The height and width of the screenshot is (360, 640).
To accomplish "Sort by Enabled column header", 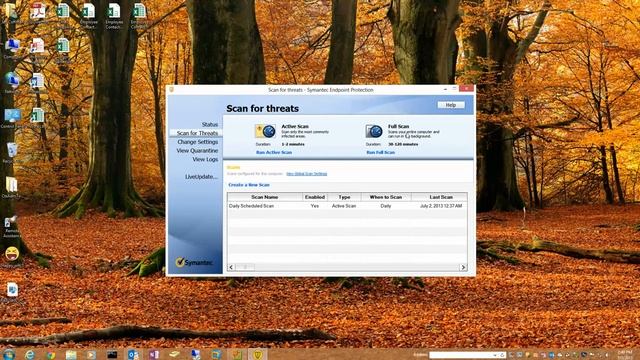I will (x=315, y=197).
